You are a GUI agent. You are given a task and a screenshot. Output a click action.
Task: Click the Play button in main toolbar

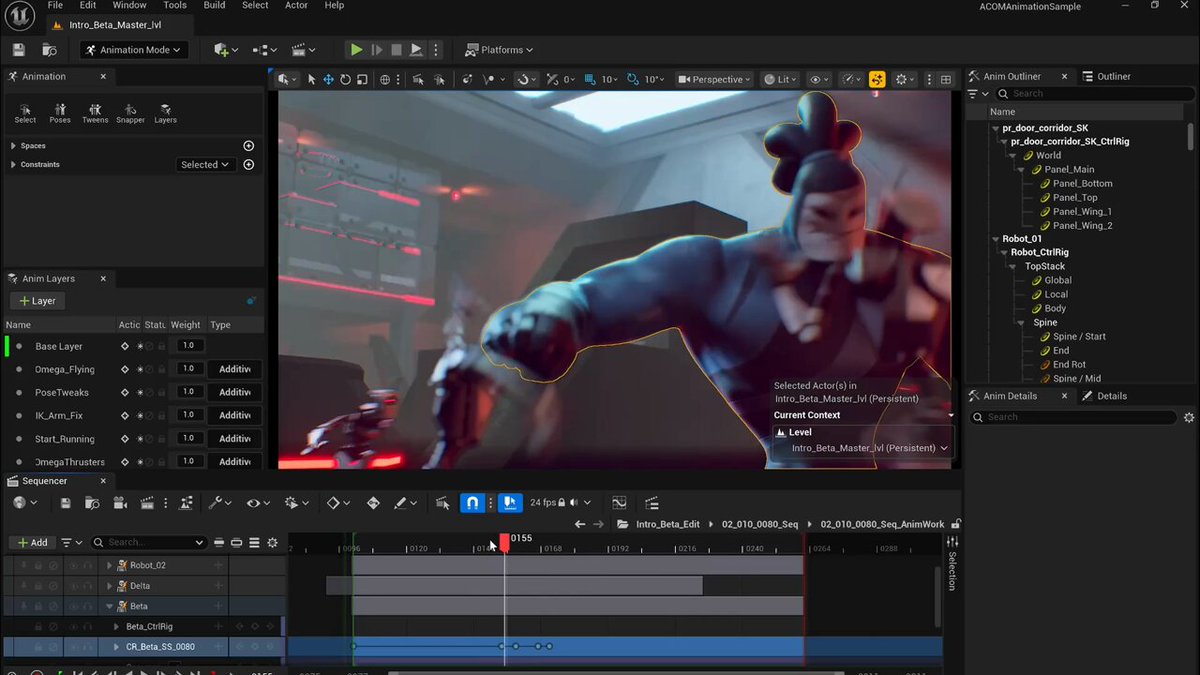[356, 50]
